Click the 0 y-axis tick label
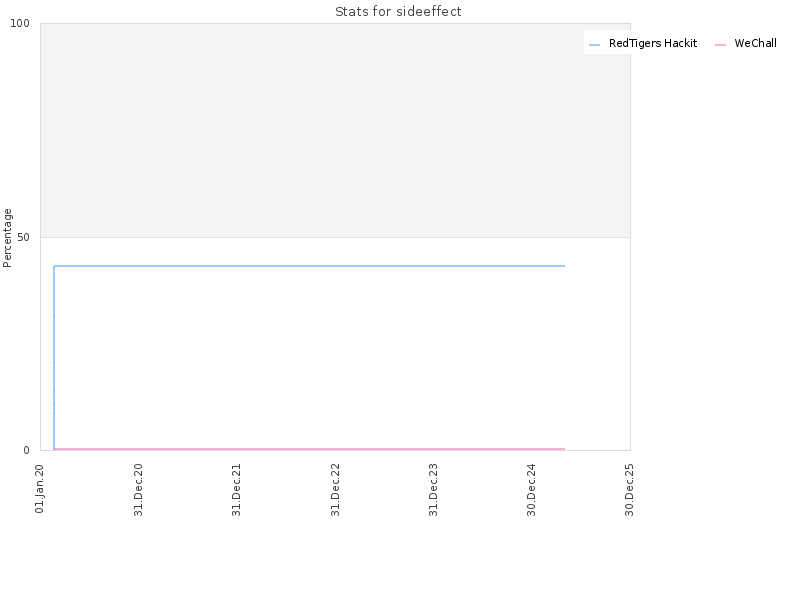This screenshot has height=600, width=800. pyautogui.click(x=27, y=450)
